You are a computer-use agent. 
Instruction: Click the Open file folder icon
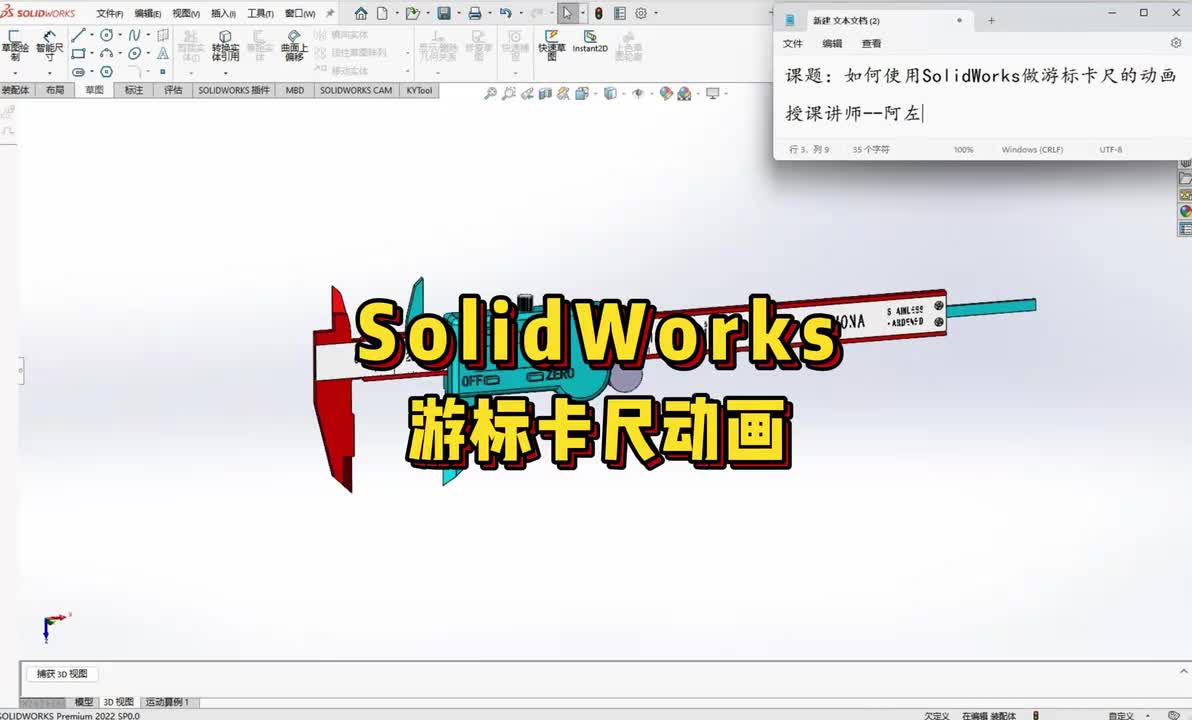tap(412, 13)
